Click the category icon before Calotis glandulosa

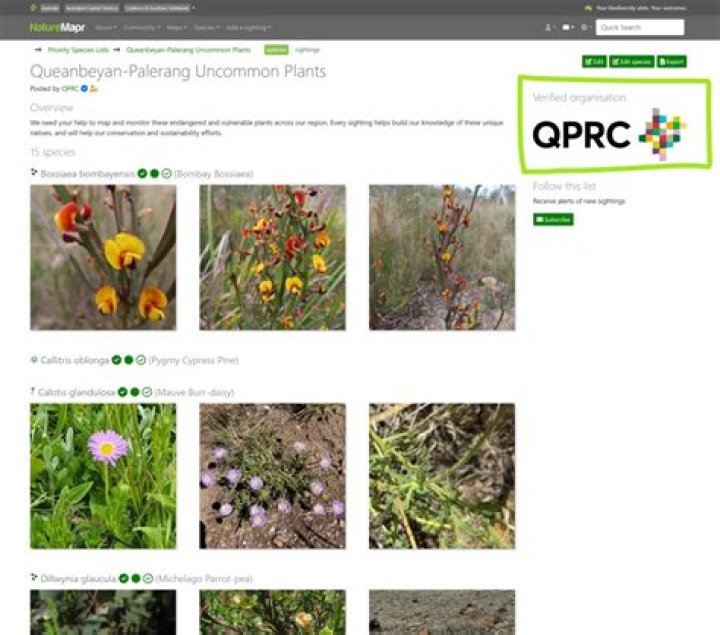pos(33,391)
